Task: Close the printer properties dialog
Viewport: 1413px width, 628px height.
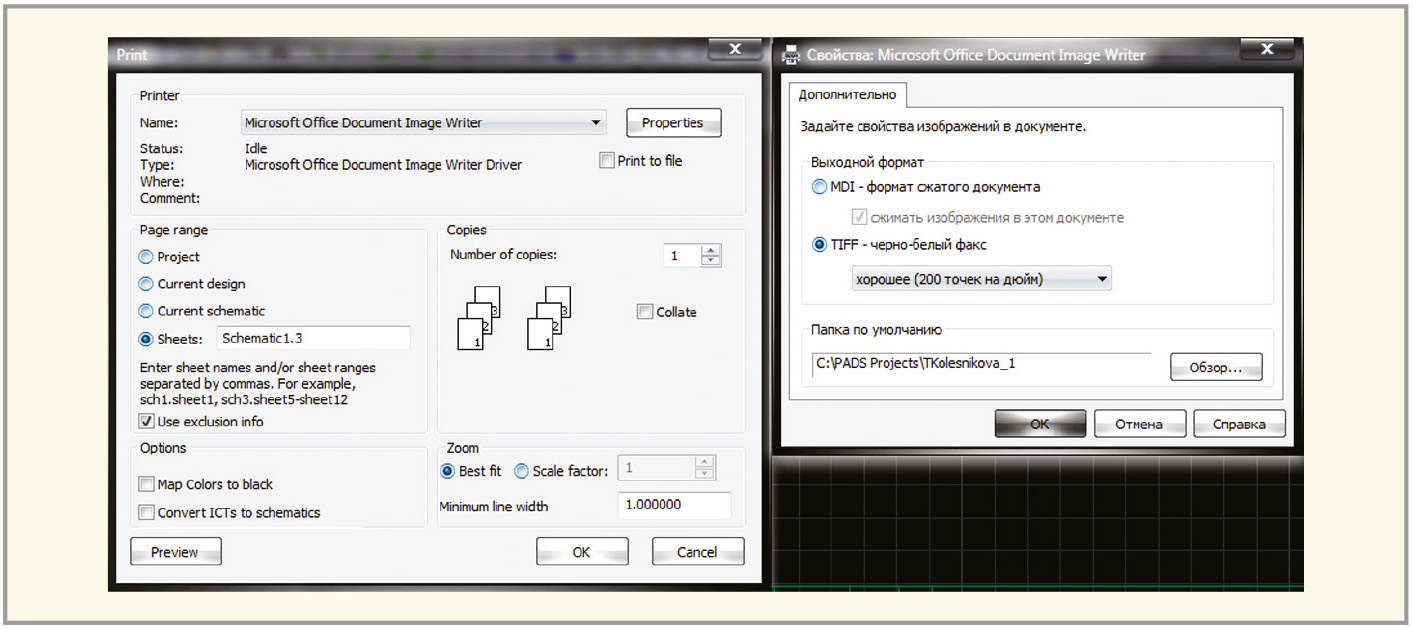Action: click(1267, 50)
